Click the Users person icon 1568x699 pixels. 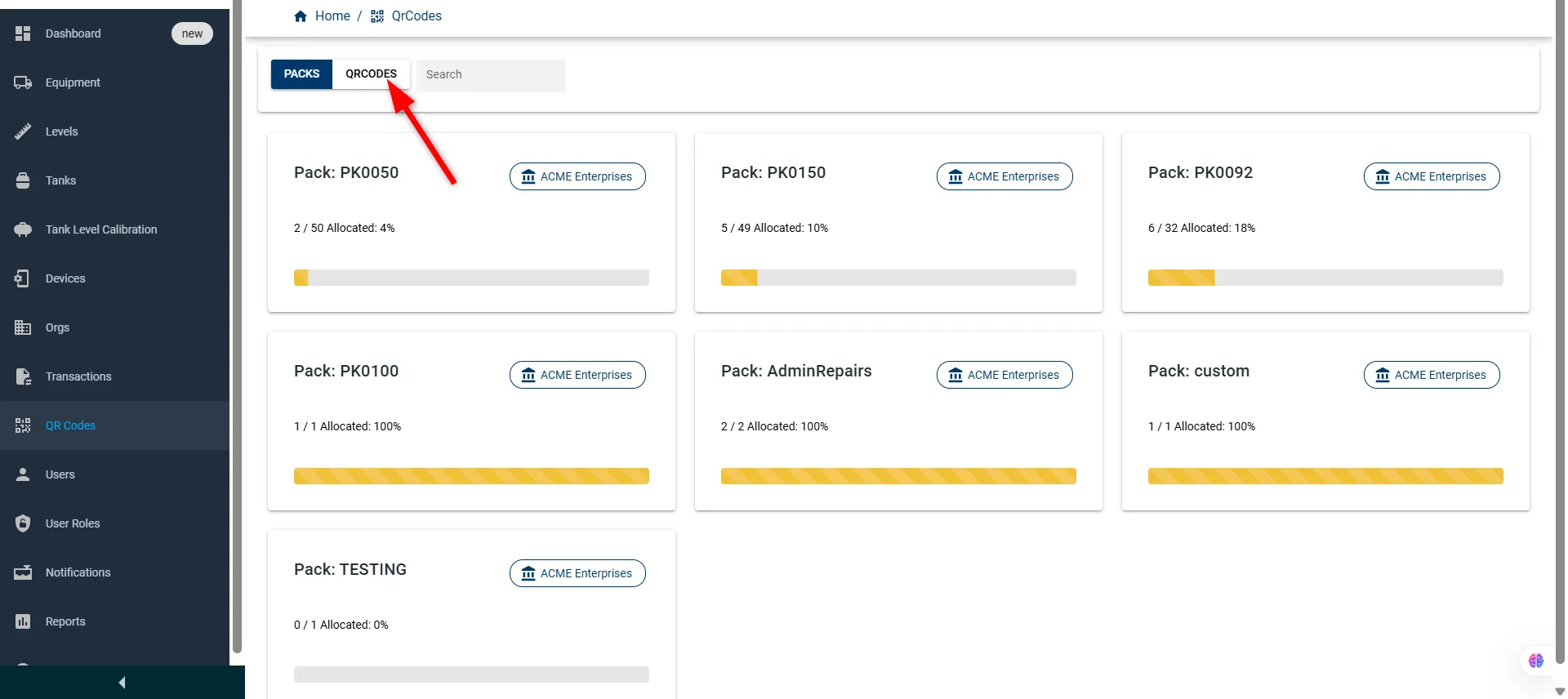pyautogui.click(x=23, y=474)
